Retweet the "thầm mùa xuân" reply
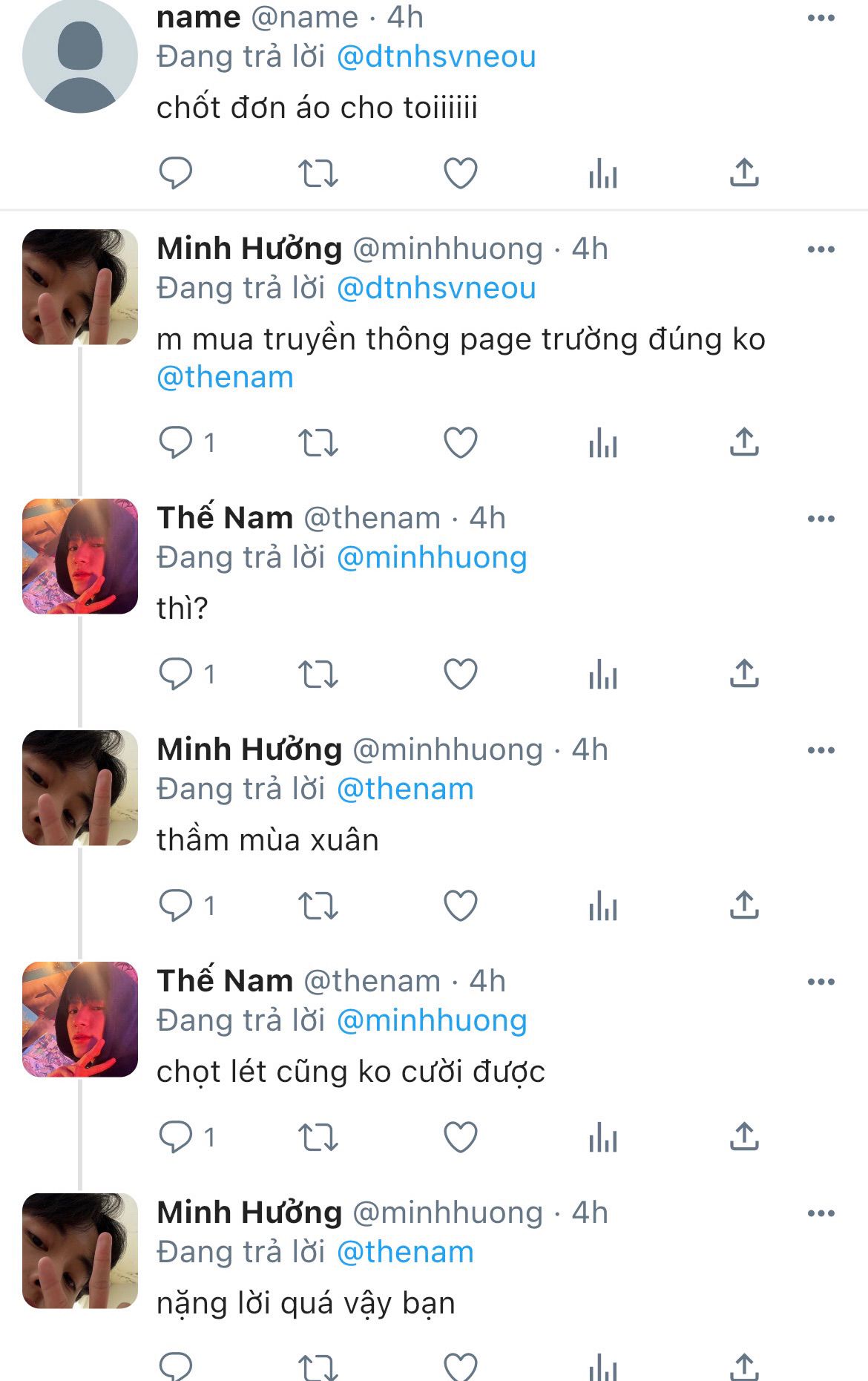This screenshot has width=868, height=1381. (x=318, y=906)
